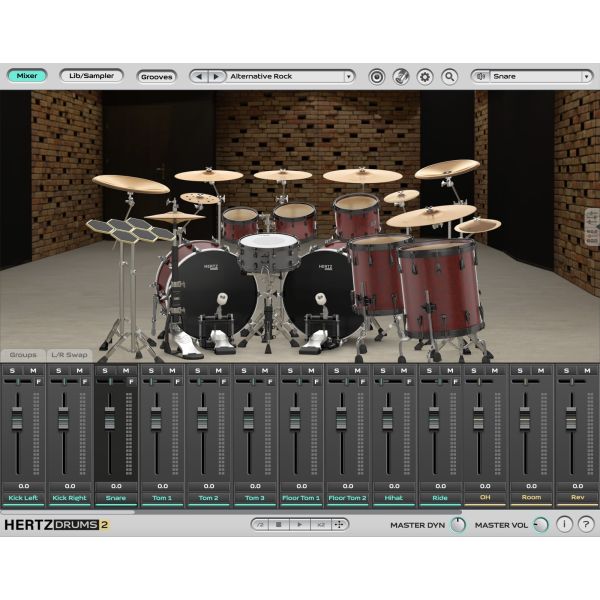The width and height of the screenshot is (600, 600).
Task: Open the Alternative Rock preset dropdown
Action: click(349, 77)
